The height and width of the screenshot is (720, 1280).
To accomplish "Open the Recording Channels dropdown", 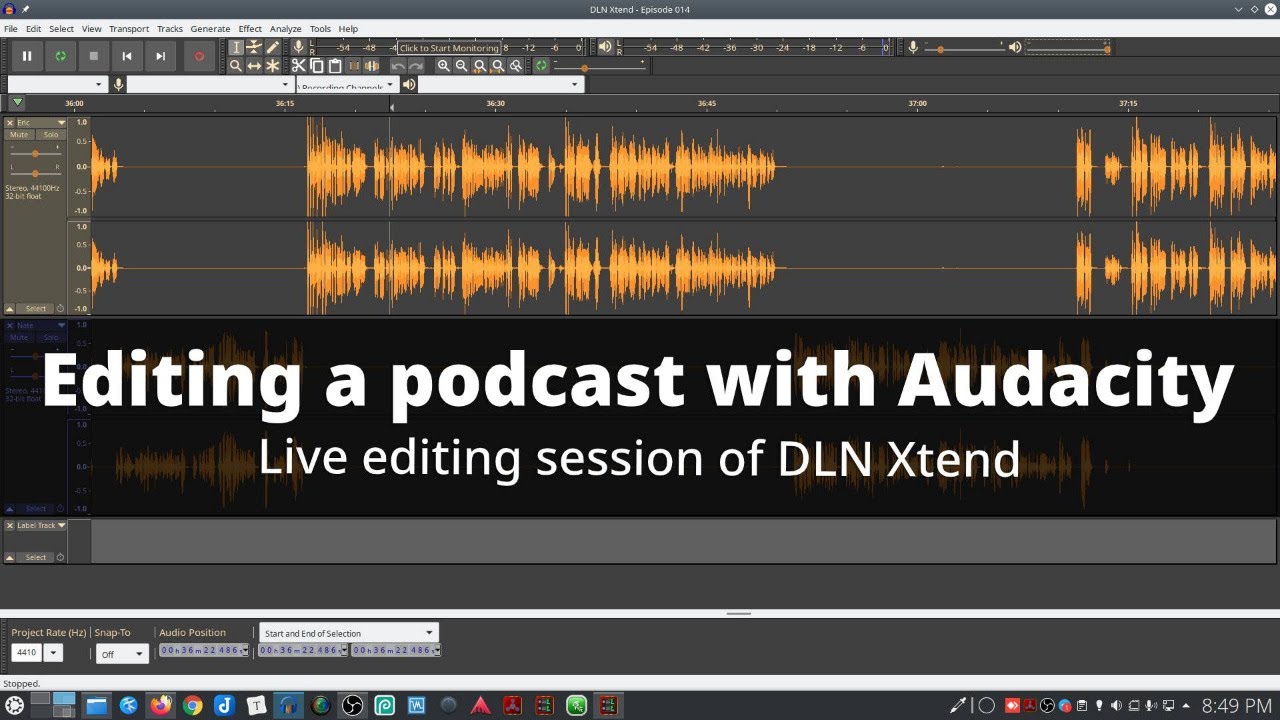I will 346,85.
